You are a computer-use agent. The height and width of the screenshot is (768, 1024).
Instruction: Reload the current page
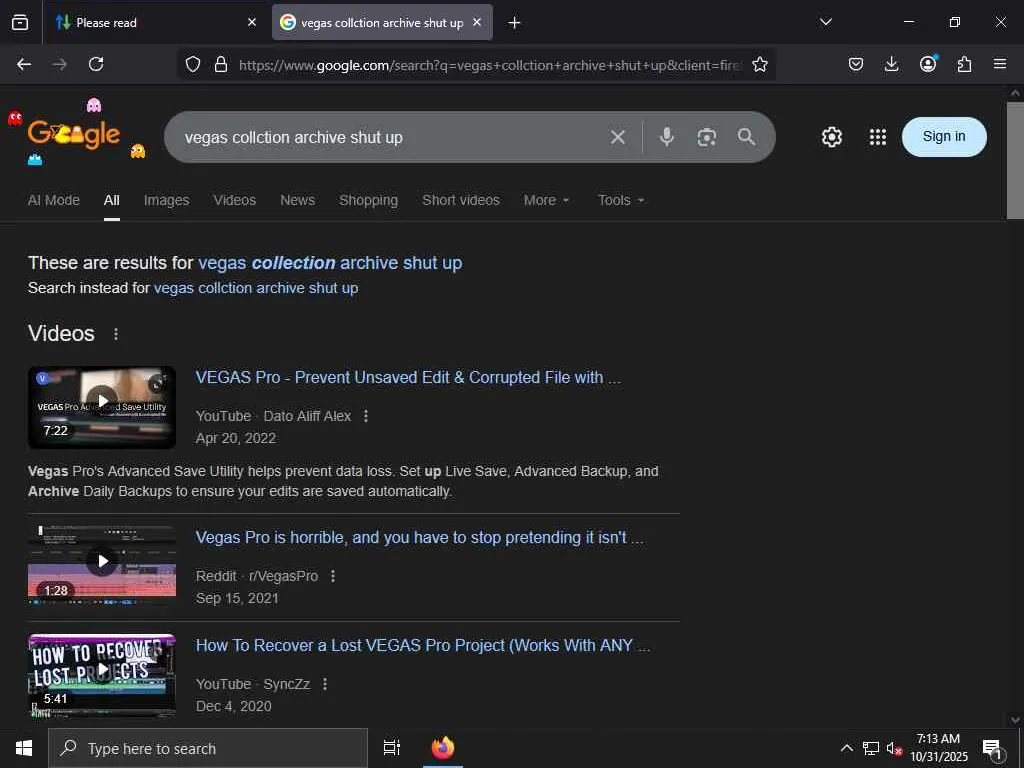tap(96, 64)
